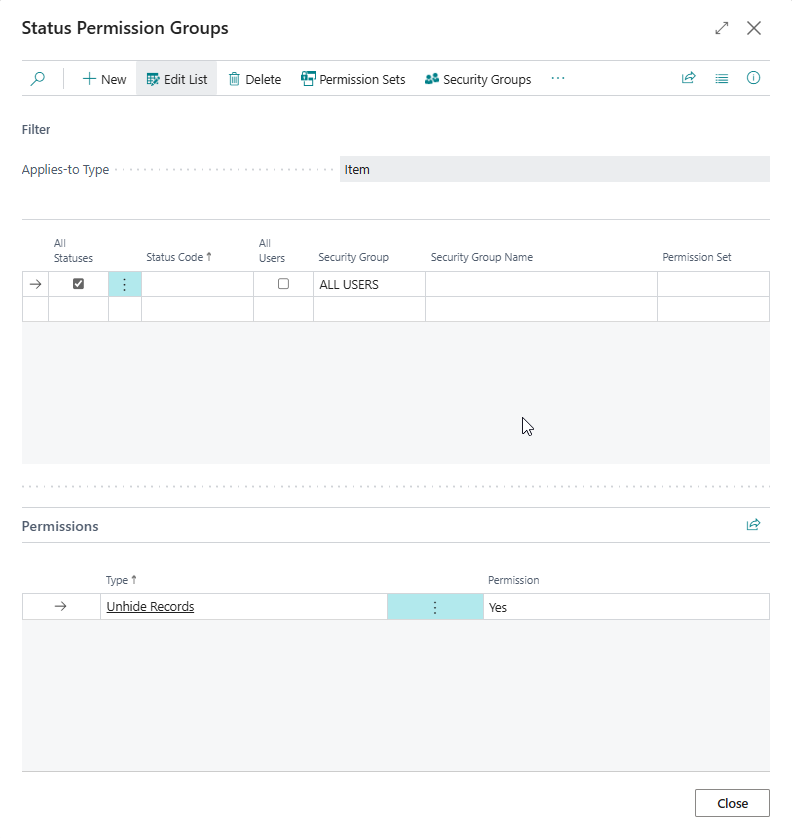
Task: Click the search magnifier icon
Action: pyautogui.click(x=37, y=79)
